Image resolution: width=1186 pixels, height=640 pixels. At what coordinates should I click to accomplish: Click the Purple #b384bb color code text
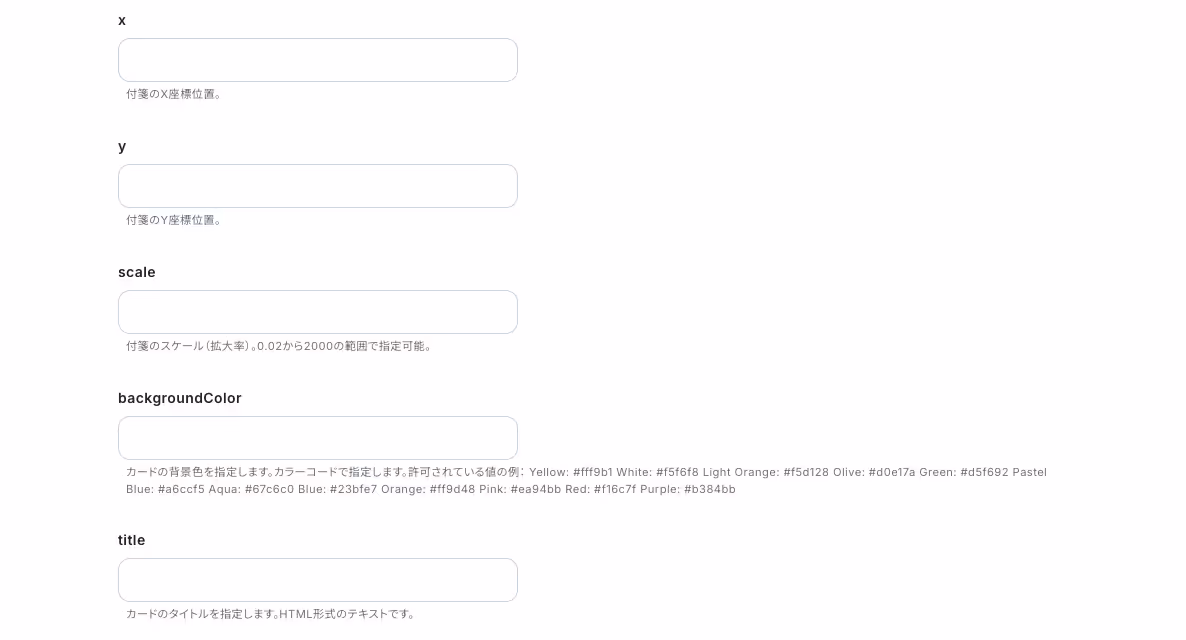coord(688,489)
